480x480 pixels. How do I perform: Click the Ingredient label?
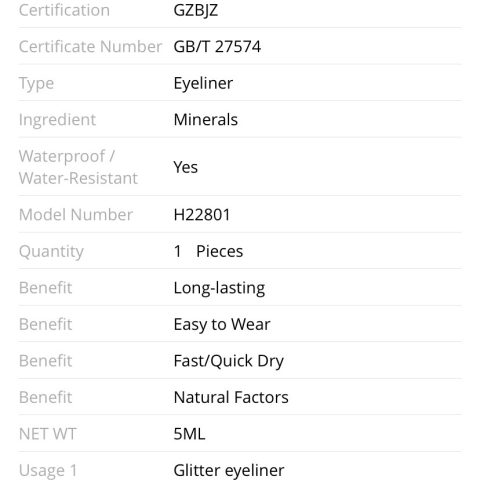click(57, 120)
